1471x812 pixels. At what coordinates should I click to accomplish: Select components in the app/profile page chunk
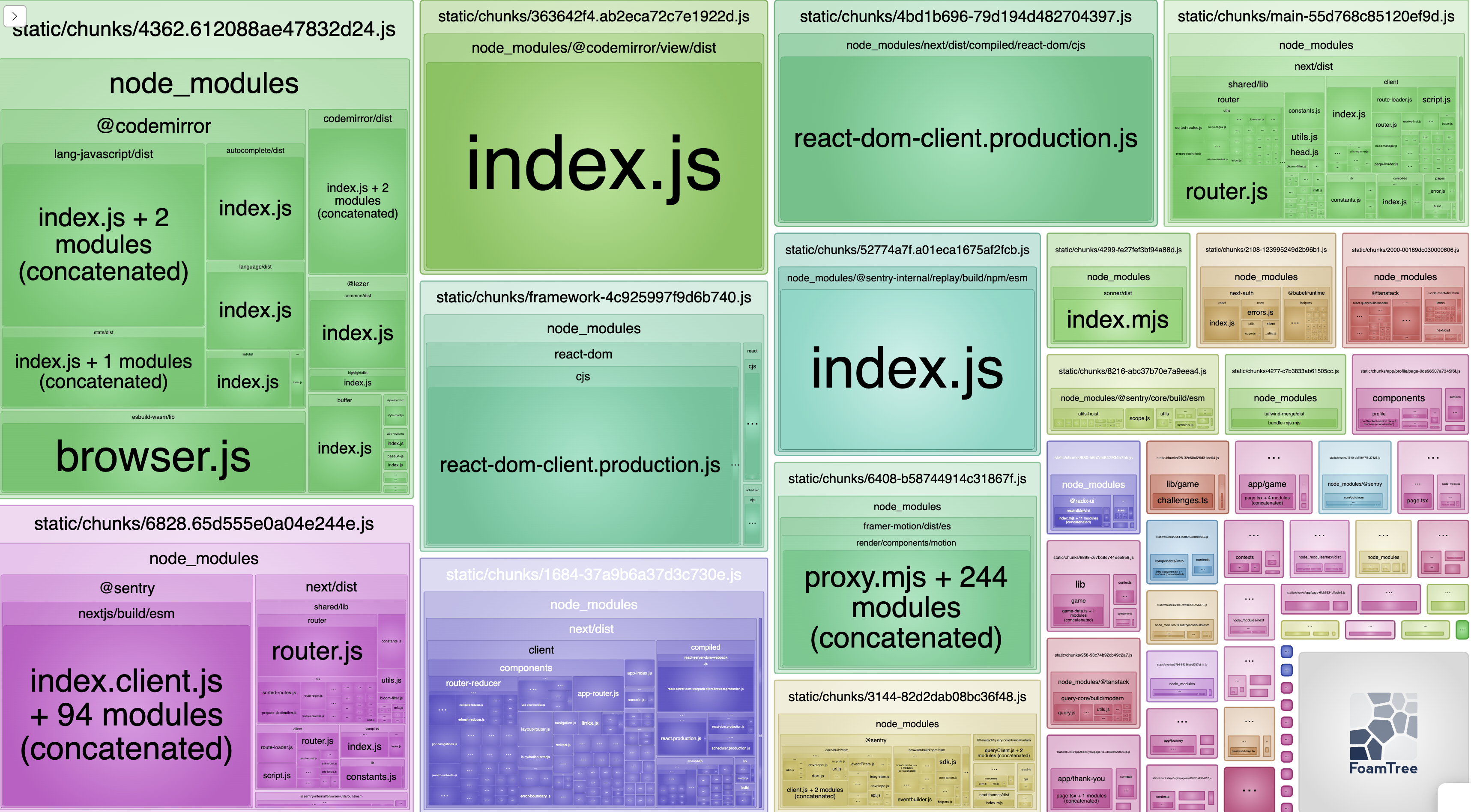click(1399, 398)
